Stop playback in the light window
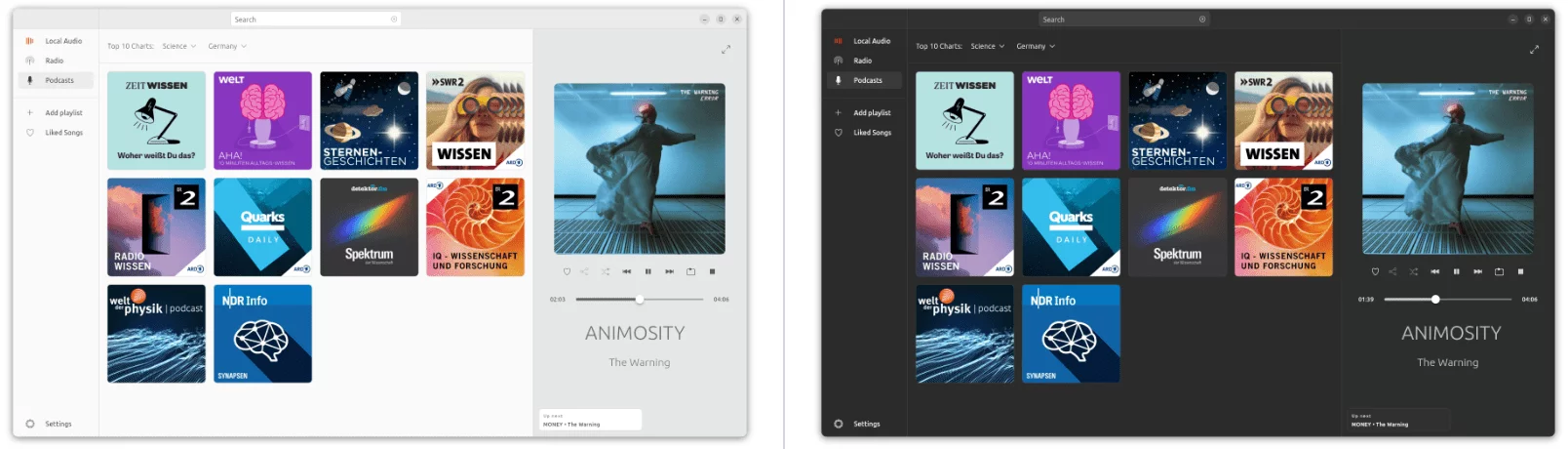The height and width of the screenshot is (449, 1568). (x=712, y=271)
